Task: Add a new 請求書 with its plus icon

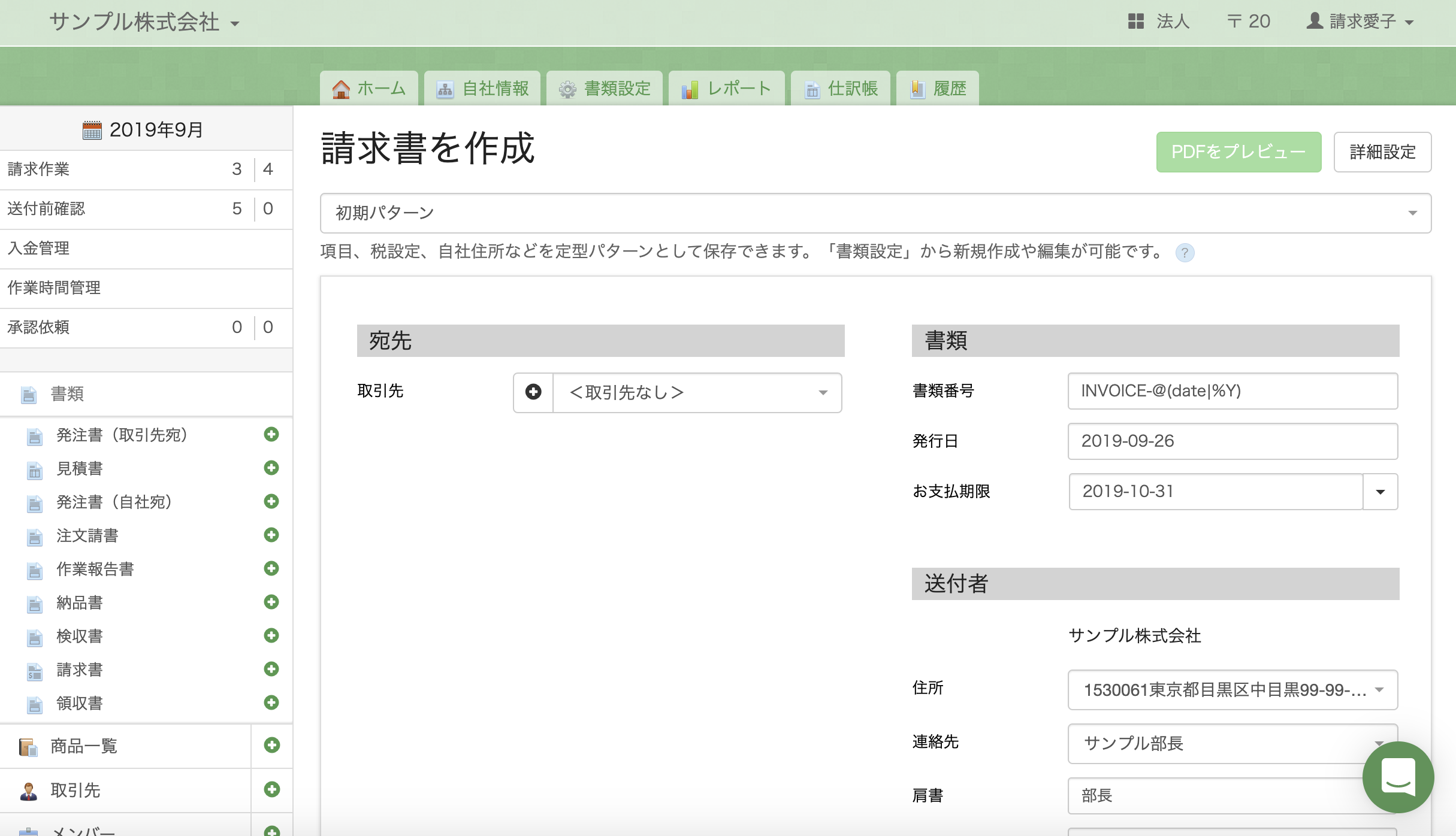Action: (x=271, y=669)
